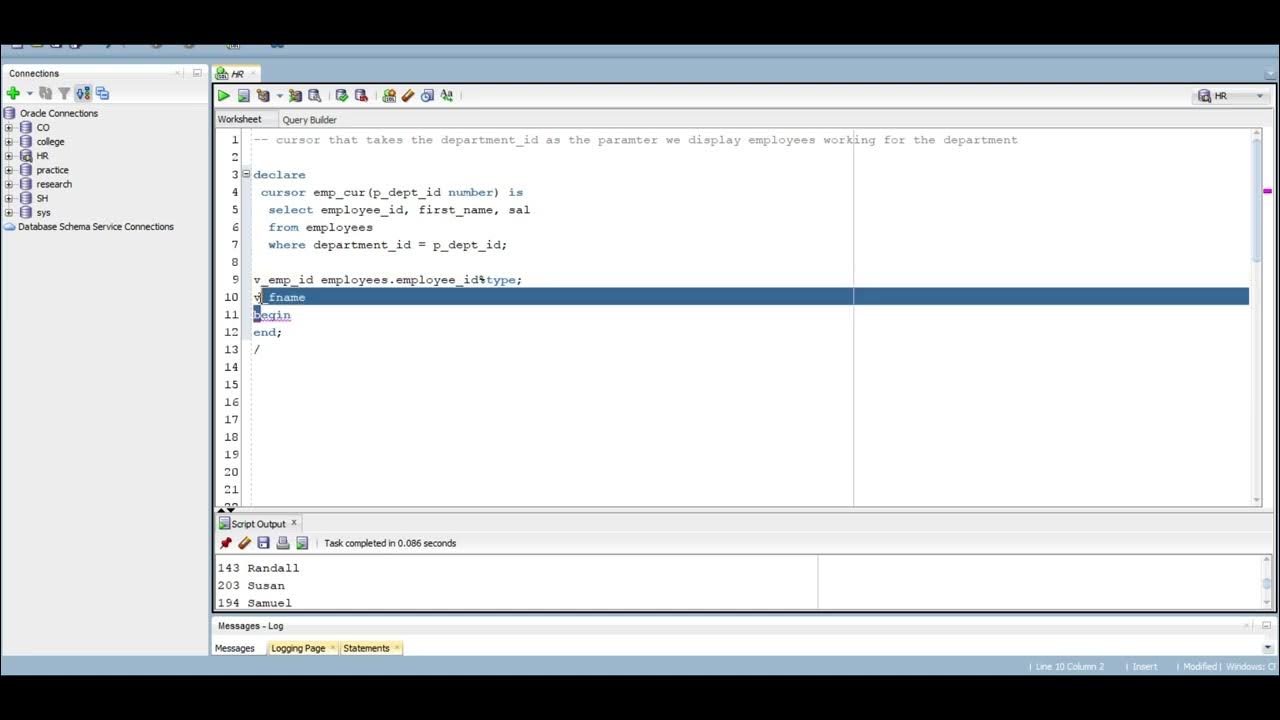Click the 'declare' keyword on line 3
The width and height of the screenshot is (1280, 720).
(x=279, y=175)
